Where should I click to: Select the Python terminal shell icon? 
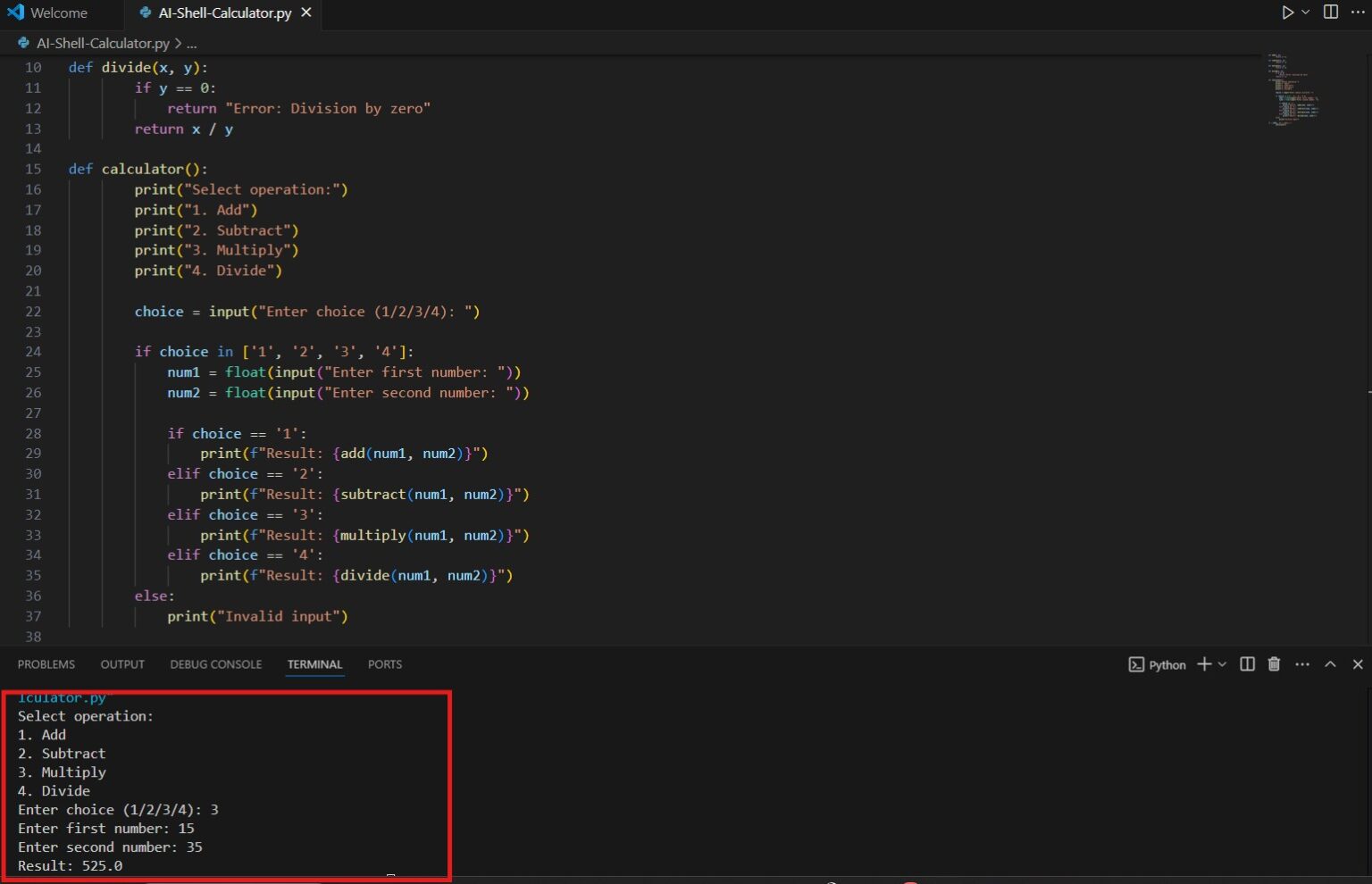1136,664
